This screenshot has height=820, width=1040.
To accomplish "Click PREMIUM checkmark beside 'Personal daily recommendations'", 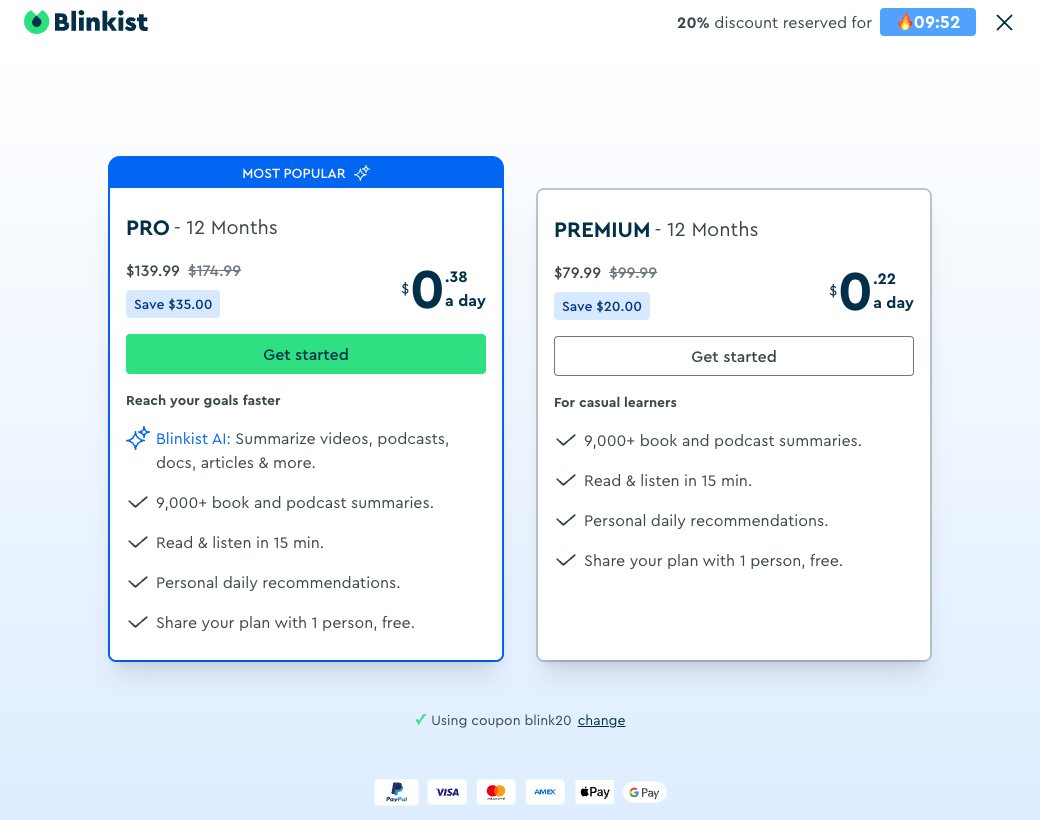I will pos(565,520).
